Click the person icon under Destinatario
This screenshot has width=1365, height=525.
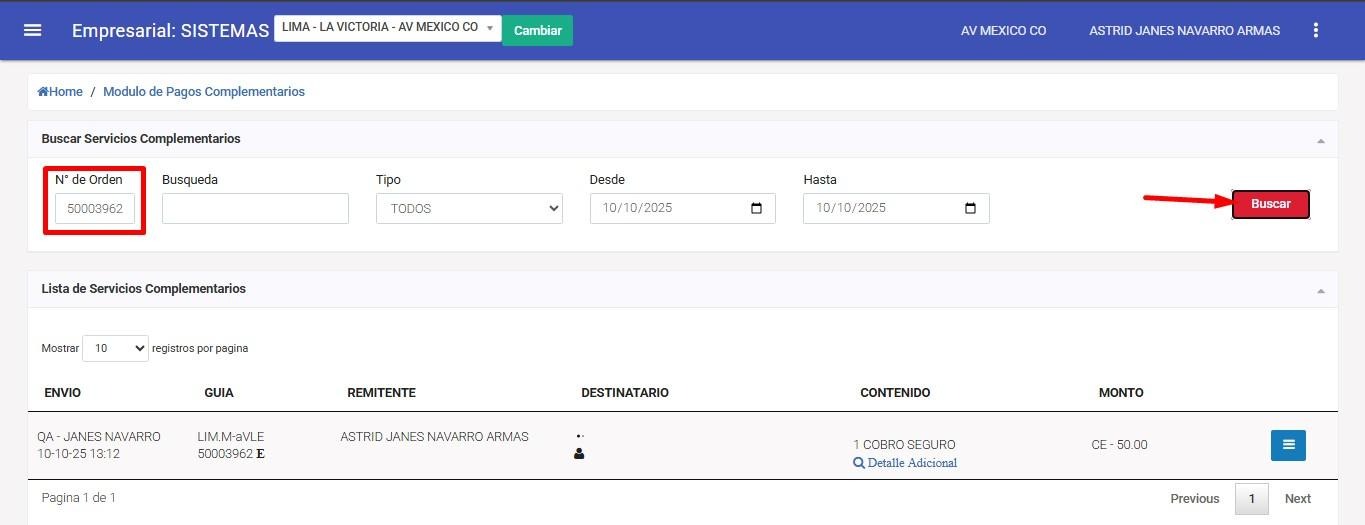(x=579, y=454)
